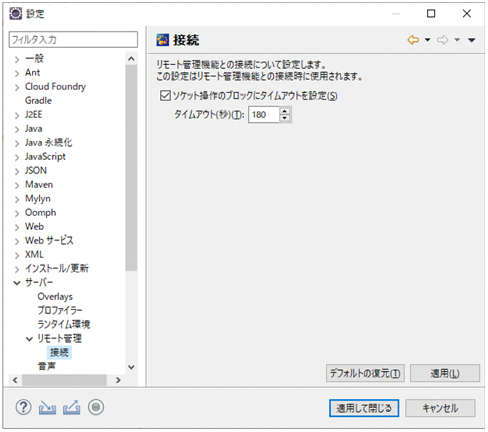Image resolution: width=488 pixels, height=432 pixels.
Task: Click デフォルトの復元 button
Action: 365,373
